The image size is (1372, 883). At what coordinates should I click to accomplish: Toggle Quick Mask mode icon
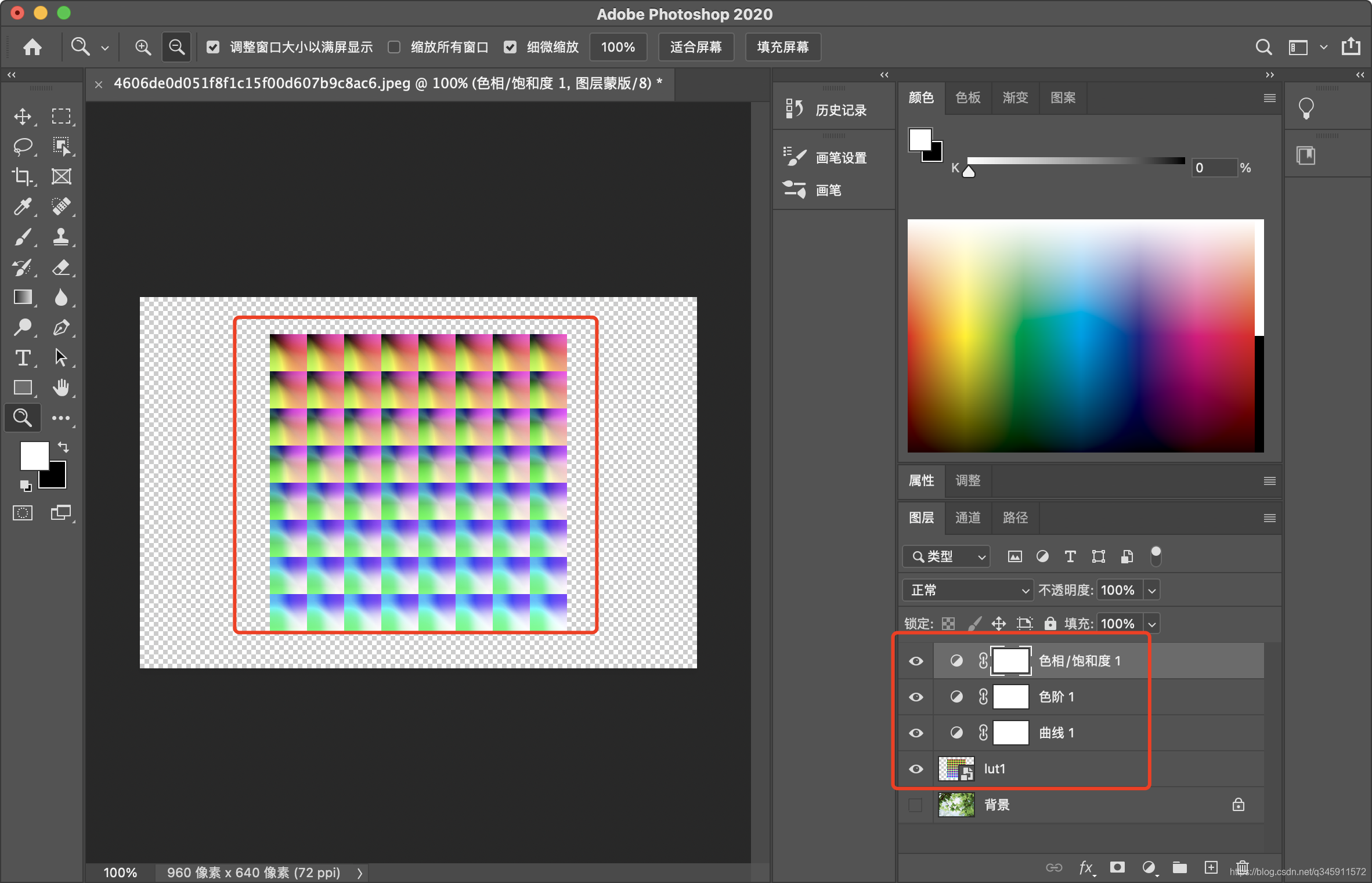tap(23, 513)
